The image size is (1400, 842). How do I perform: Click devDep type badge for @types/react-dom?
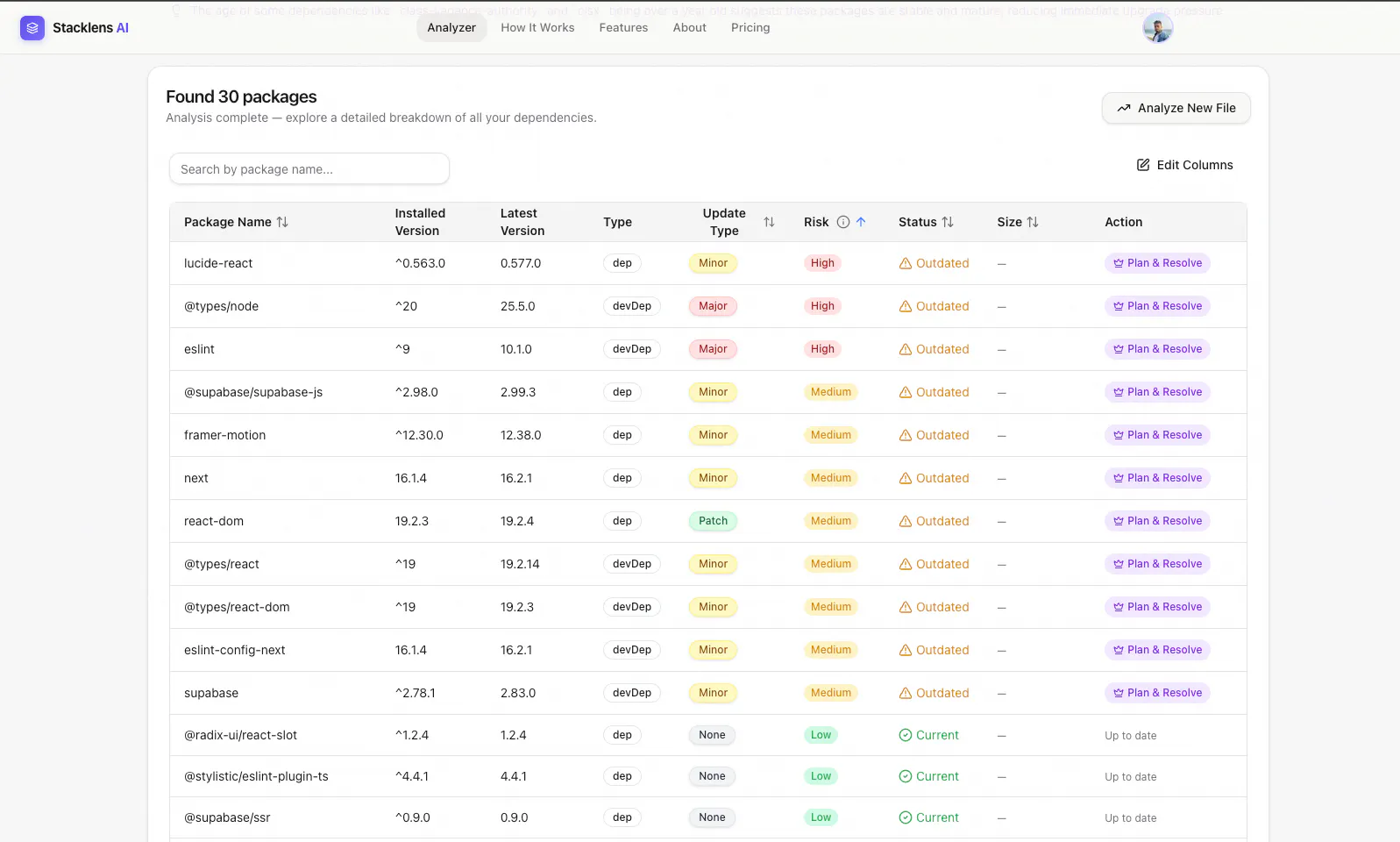(x=632, y=607)
